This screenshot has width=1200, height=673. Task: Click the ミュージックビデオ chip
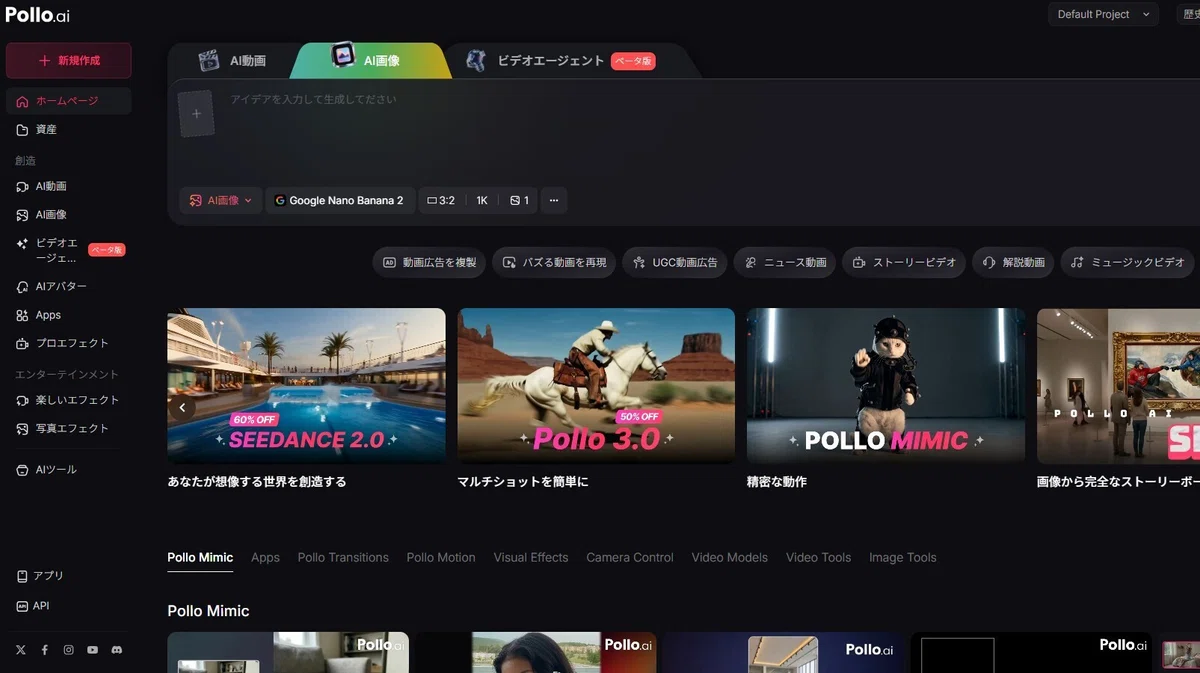tap(1127, 263)
